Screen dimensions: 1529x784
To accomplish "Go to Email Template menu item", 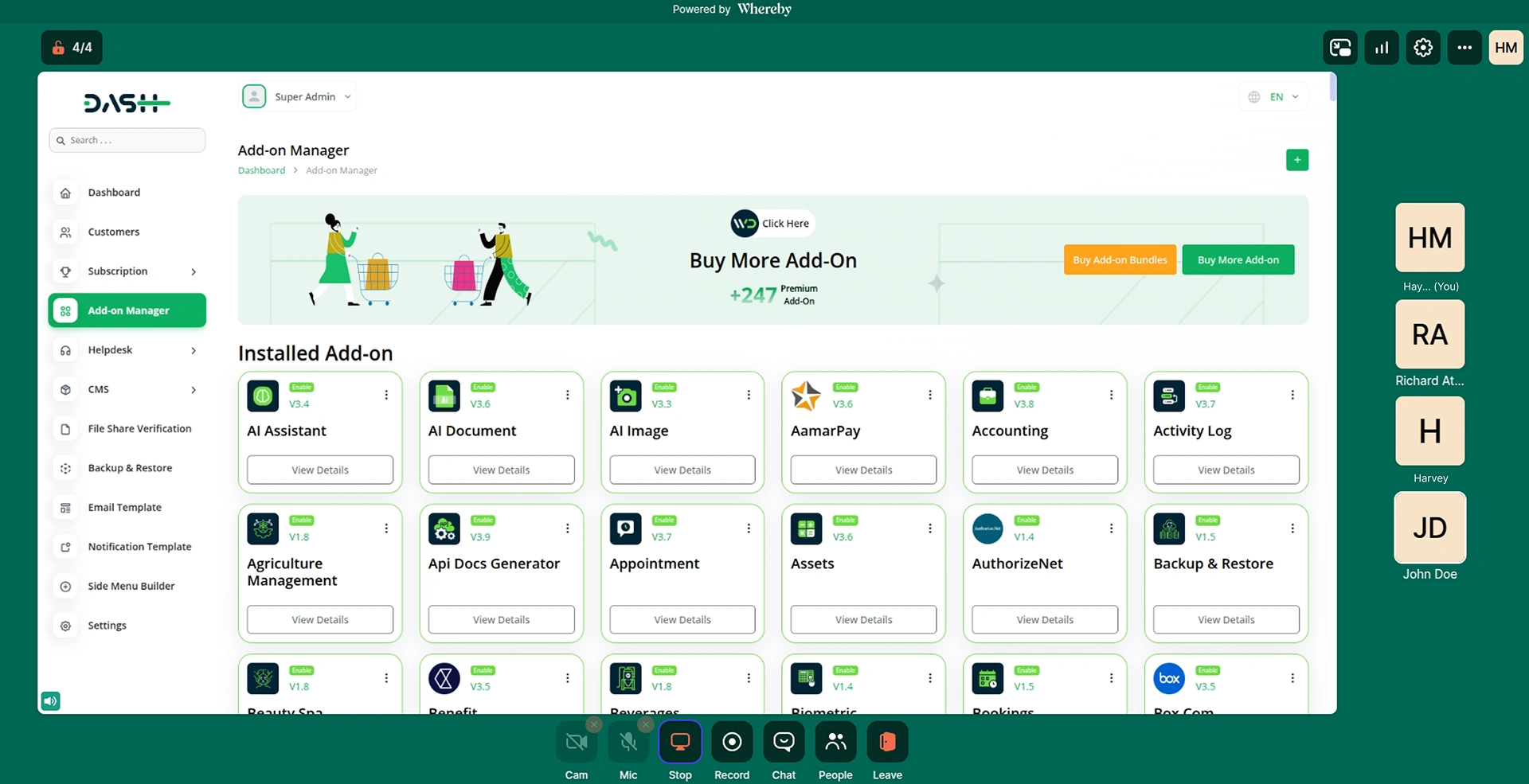I will [124, 508].
